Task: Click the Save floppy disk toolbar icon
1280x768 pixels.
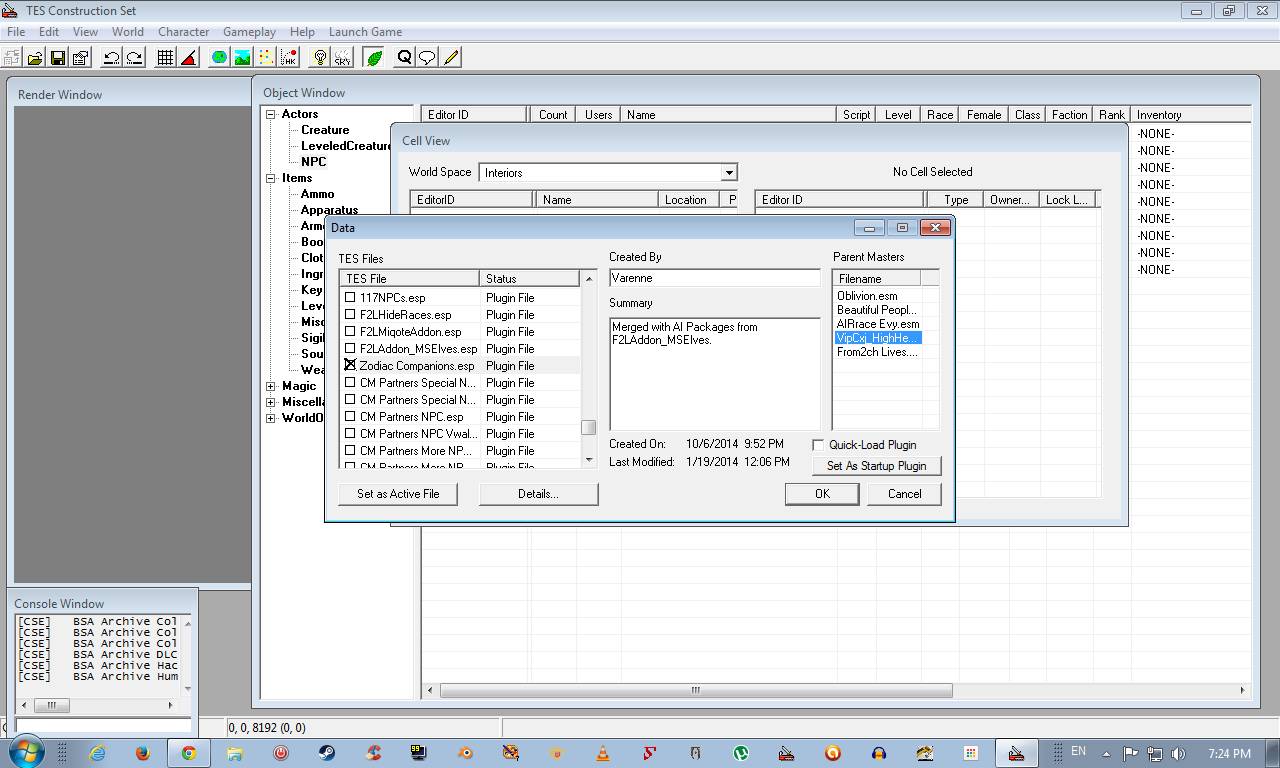Action: [57, 58]
